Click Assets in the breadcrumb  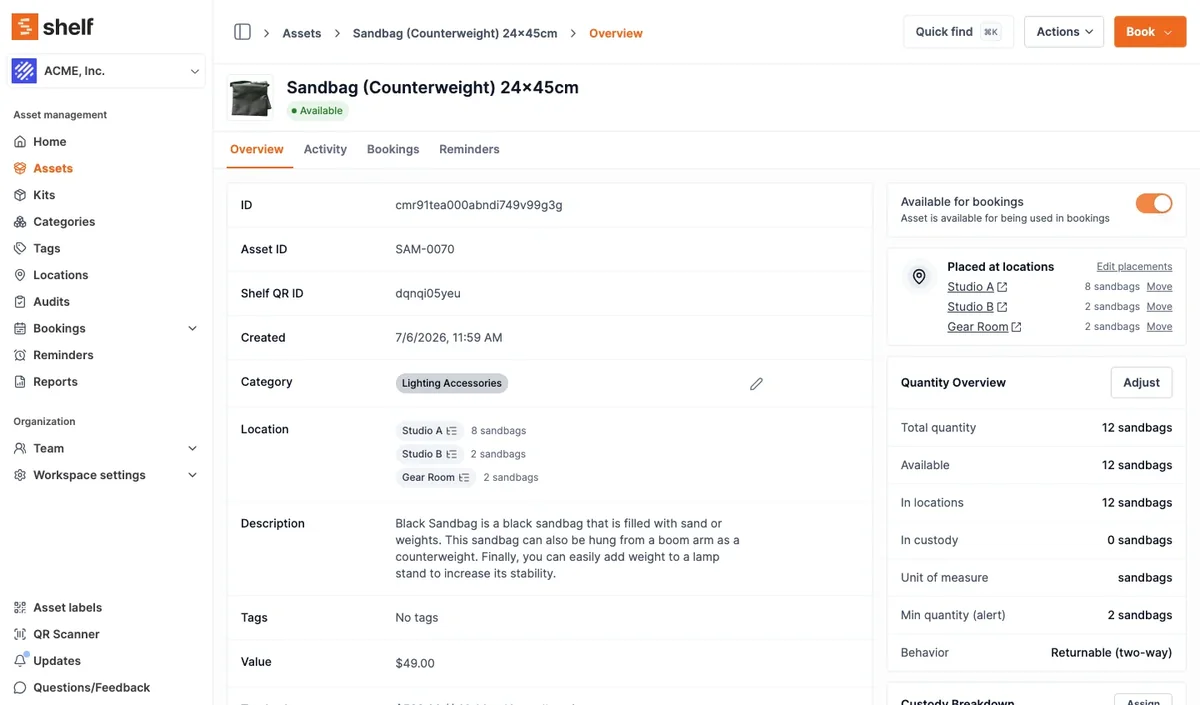(x=302, y=33)
